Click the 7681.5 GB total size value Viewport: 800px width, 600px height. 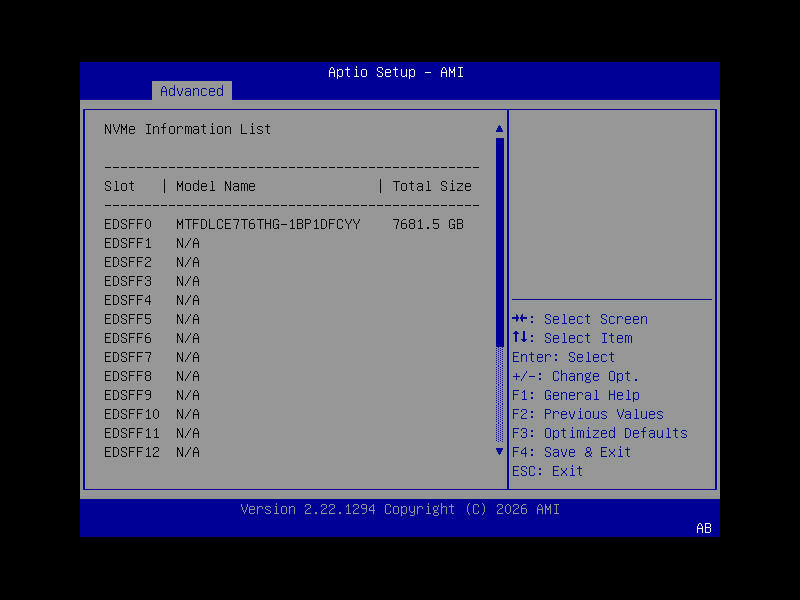click(x=428, y=224)
